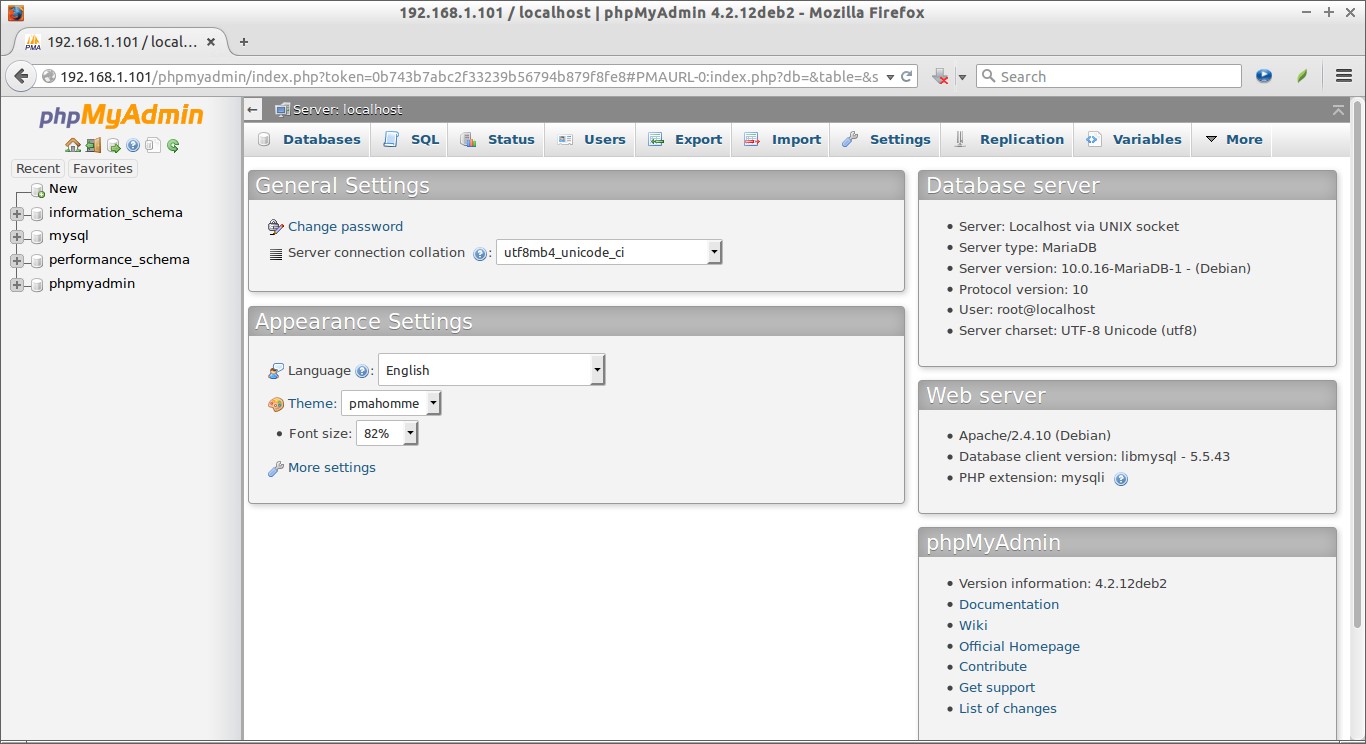Open phpMyAdmin documentation help icon in sidebar
The width and height of the screenshot is (1366, 744).
point(133,145)
